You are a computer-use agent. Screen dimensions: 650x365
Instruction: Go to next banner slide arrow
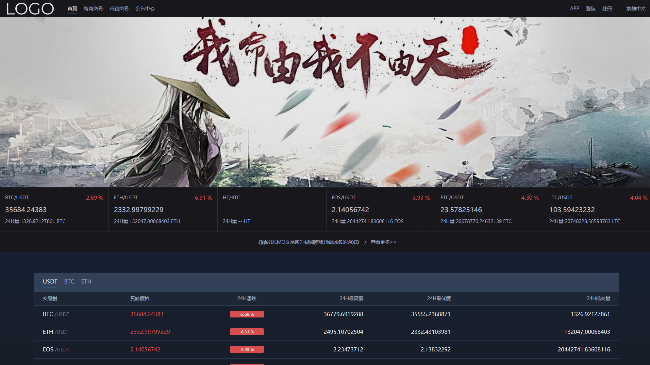pyautogui.click(x=641, y=102)
